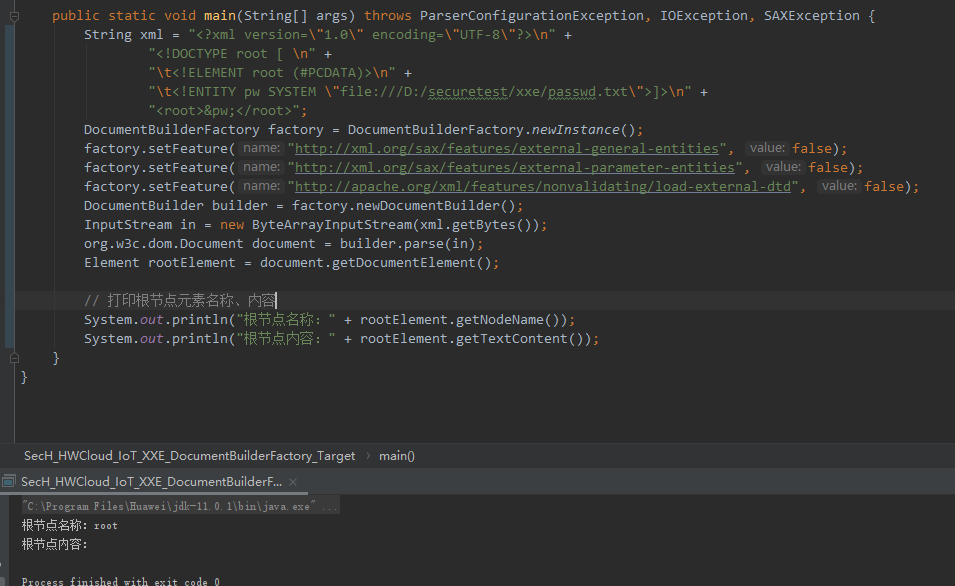Collapse the main method fold marker
The height and width of the screenshot is (586, 955).
14,16
